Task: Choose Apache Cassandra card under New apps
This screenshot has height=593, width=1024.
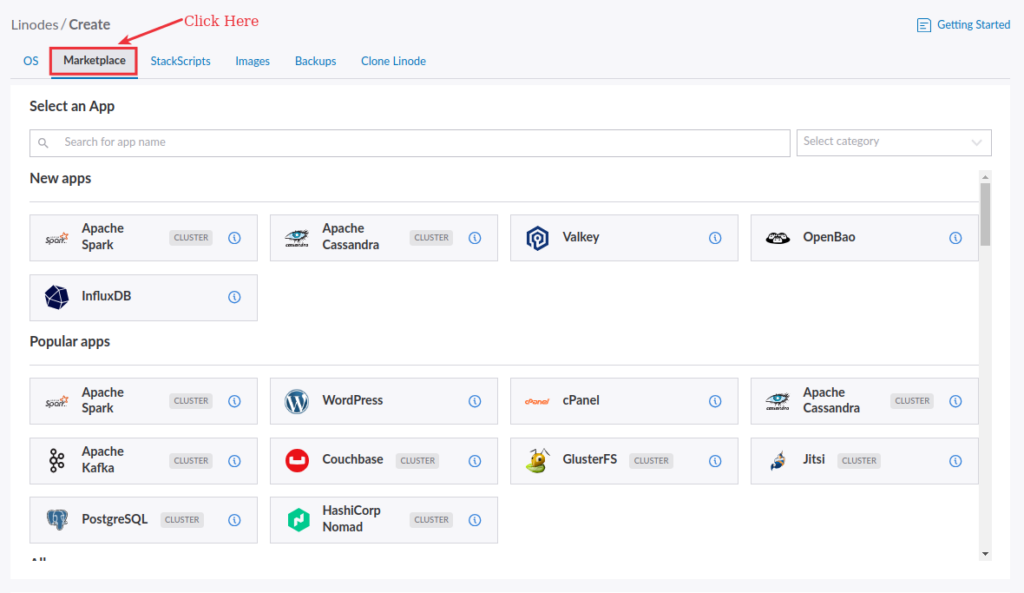Action: point(384,238)
